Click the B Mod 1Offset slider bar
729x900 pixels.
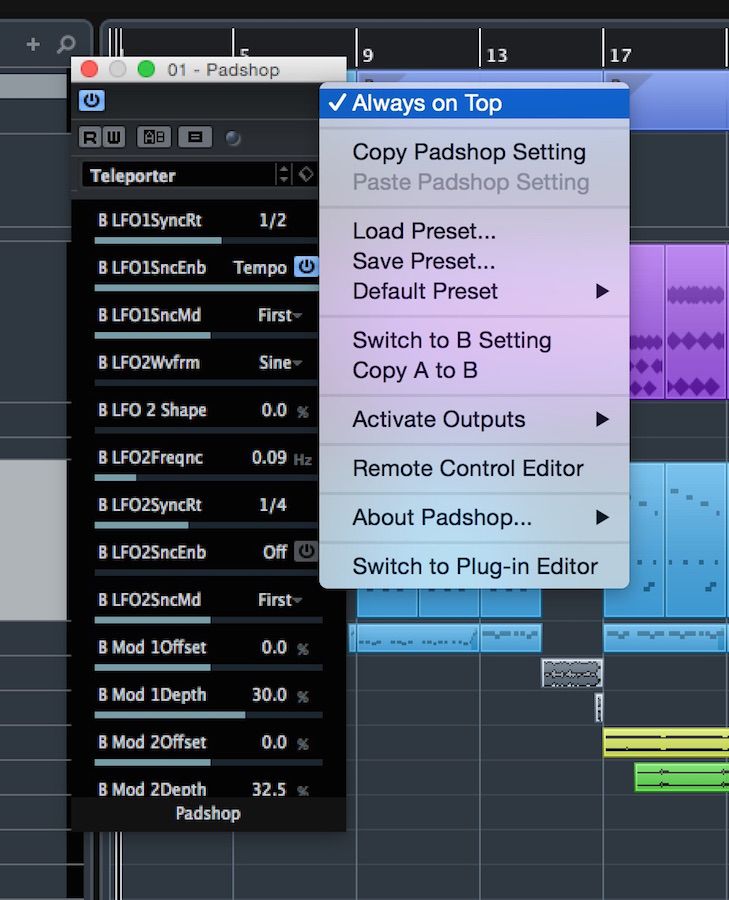coord(208,668)
